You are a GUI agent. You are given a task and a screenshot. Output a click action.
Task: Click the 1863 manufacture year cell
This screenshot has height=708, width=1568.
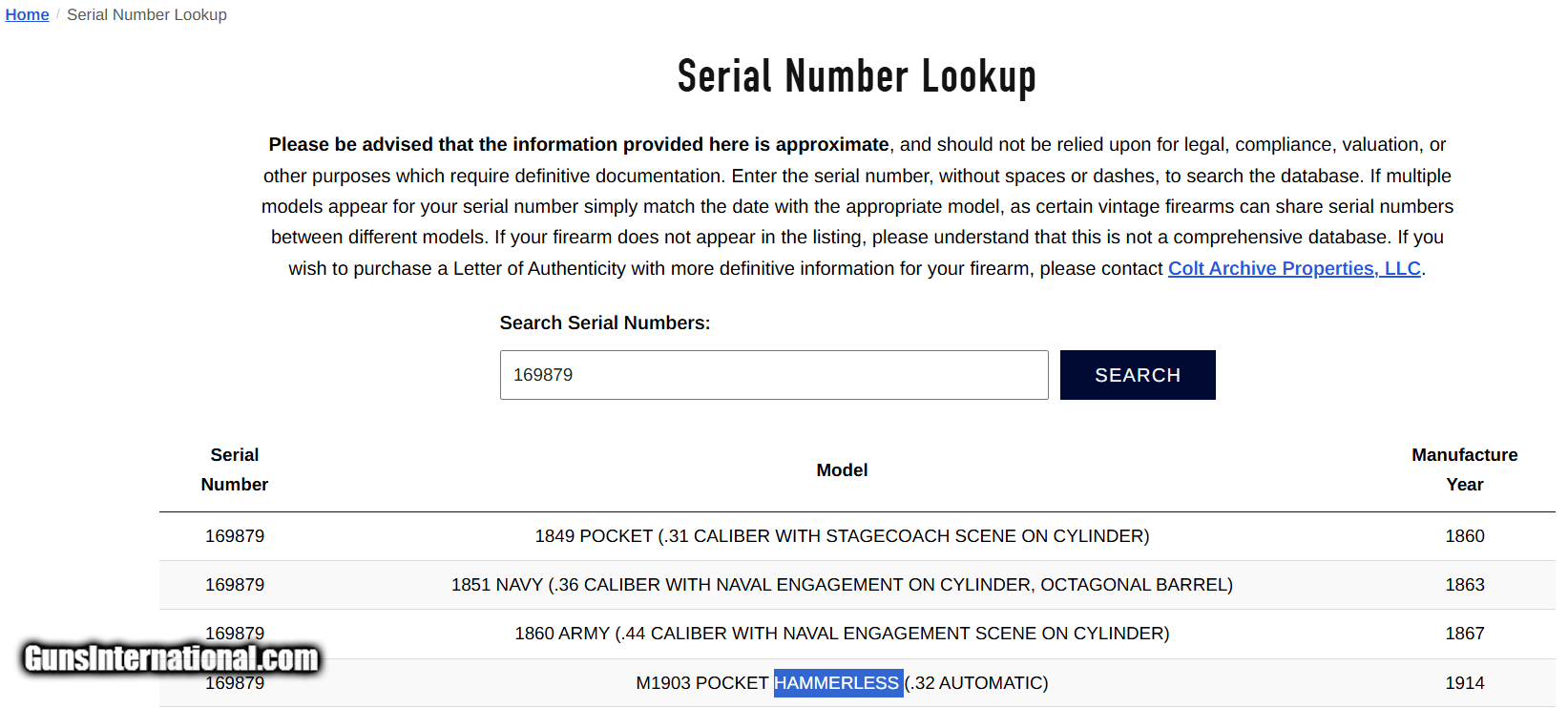click(x=1464, y=585)
